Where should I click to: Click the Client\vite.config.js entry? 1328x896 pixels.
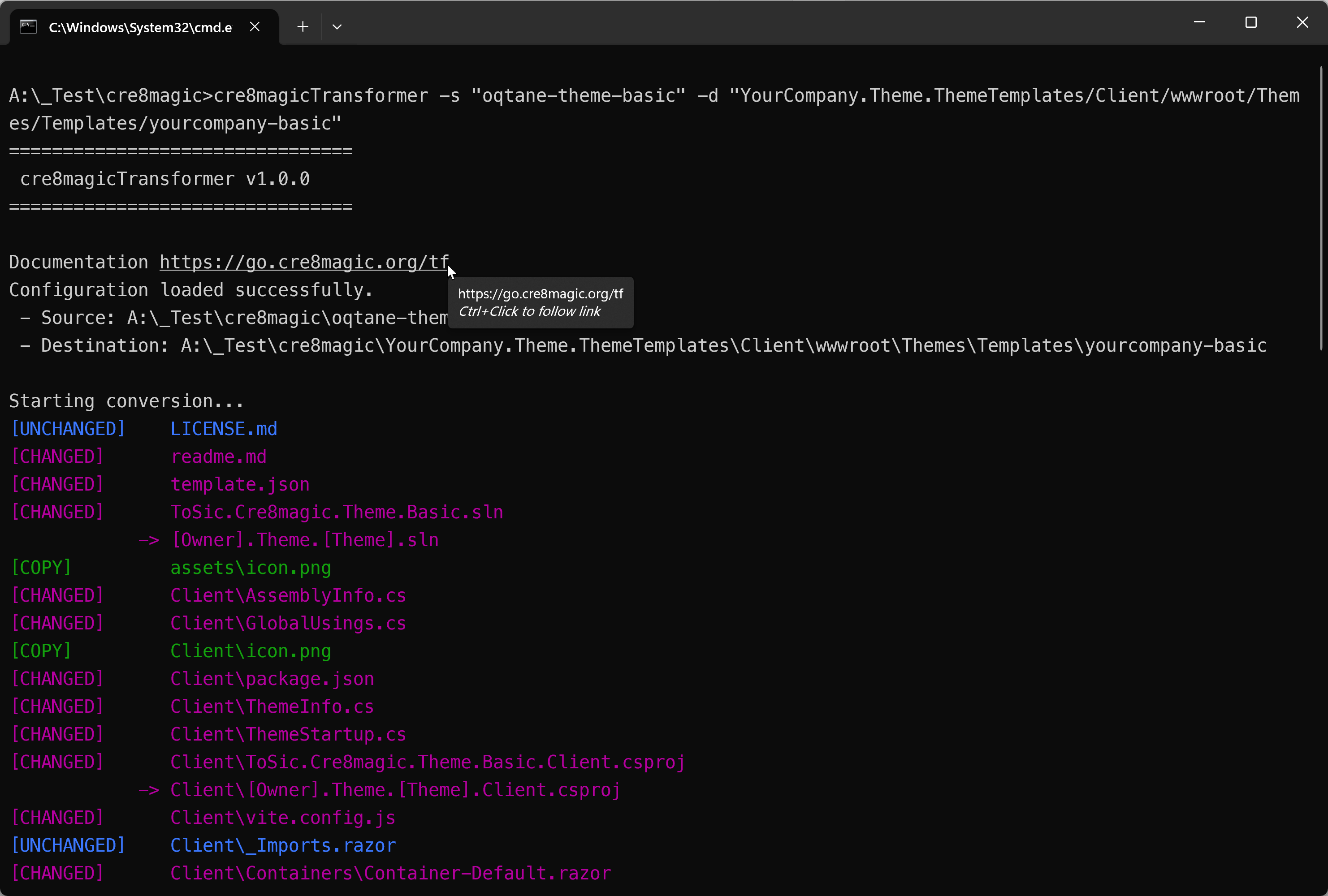point(282,818)
